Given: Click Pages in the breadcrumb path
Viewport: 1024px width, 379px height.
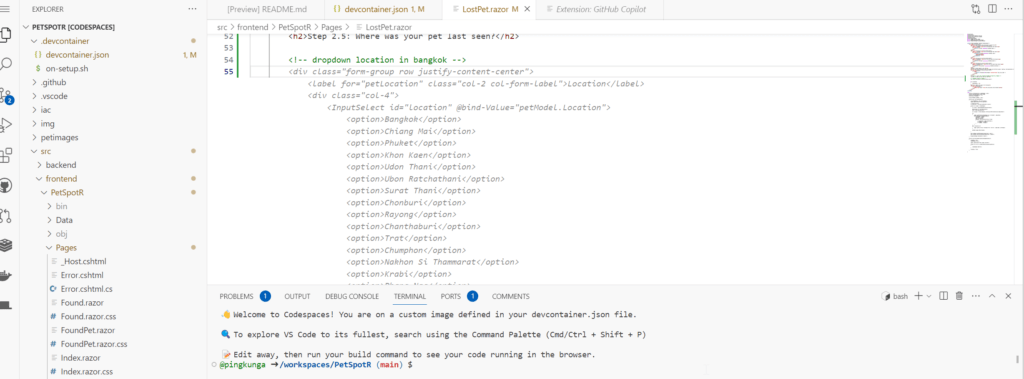Looking at the screenshot, I should pos(331,27).
